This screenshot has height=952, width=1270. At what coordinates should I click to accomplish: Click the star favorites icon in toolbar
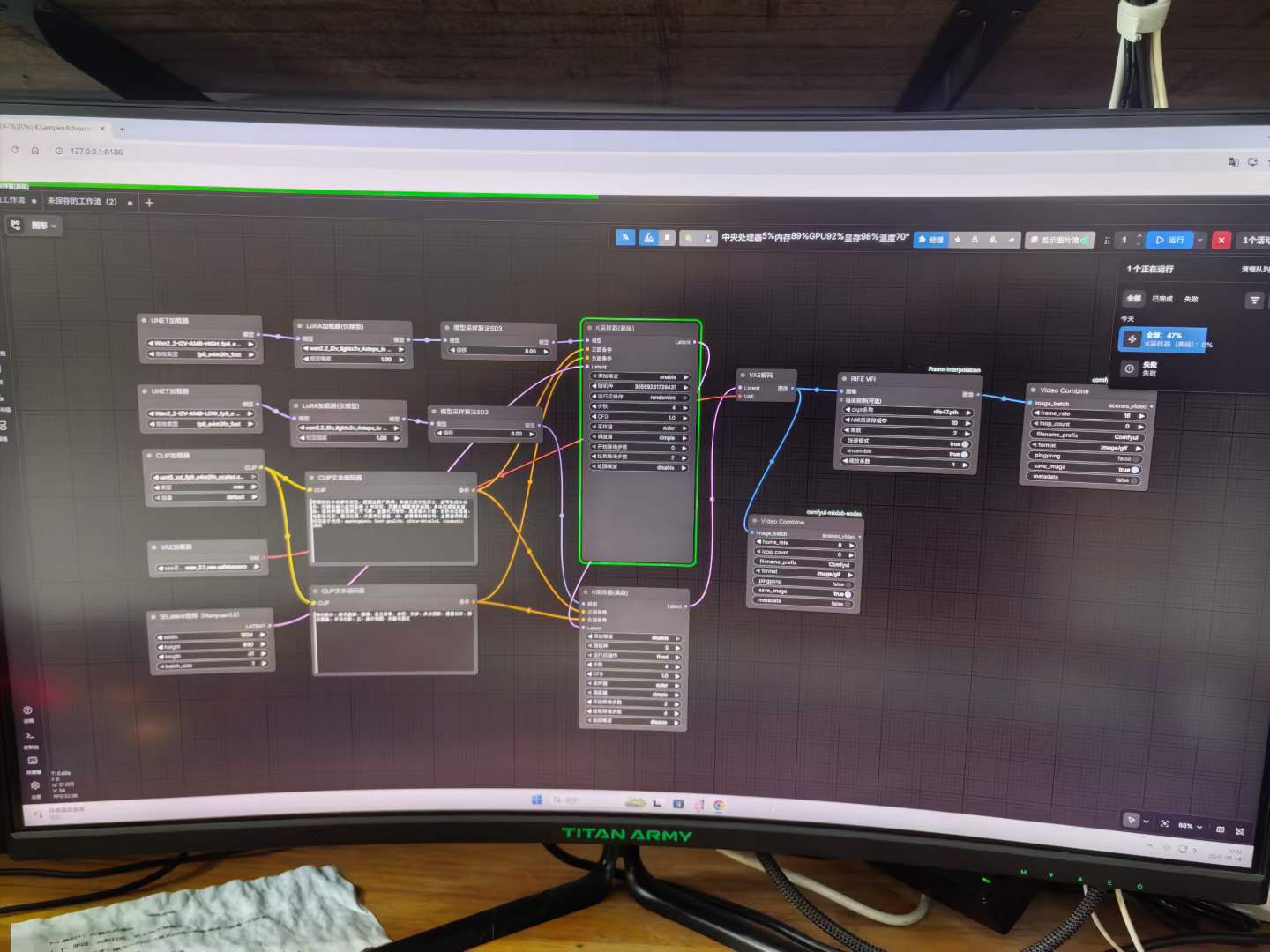click(x=958, y=240)
